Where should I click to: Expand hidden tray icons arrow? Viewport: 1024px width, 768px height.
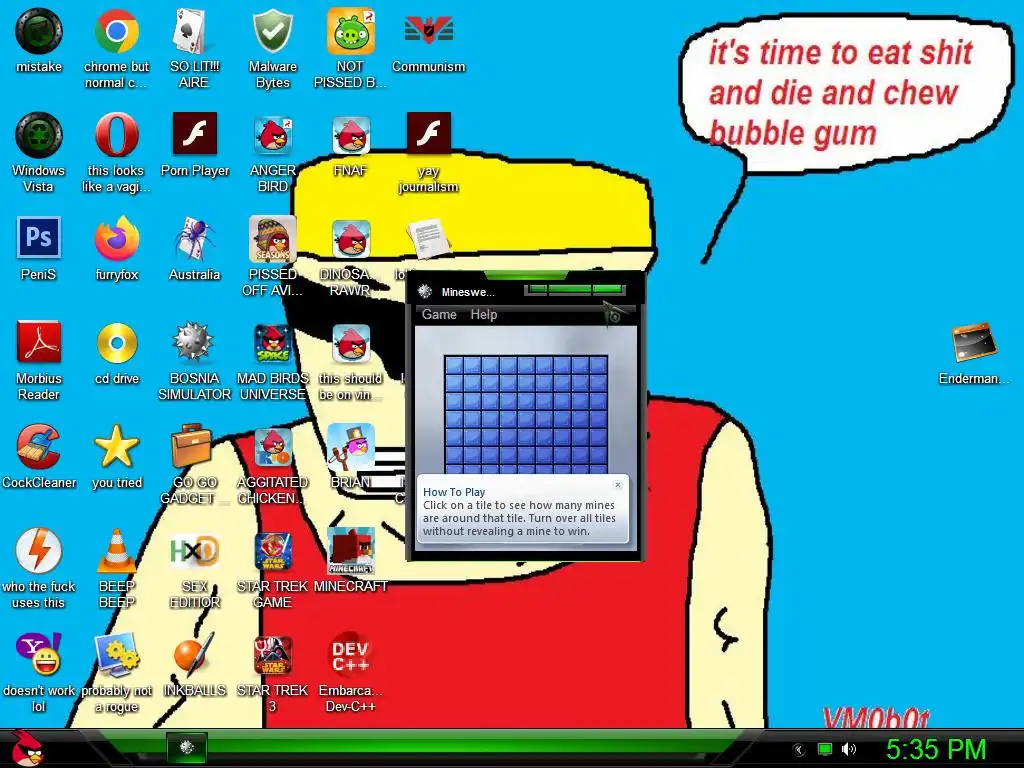click(798, 750)
